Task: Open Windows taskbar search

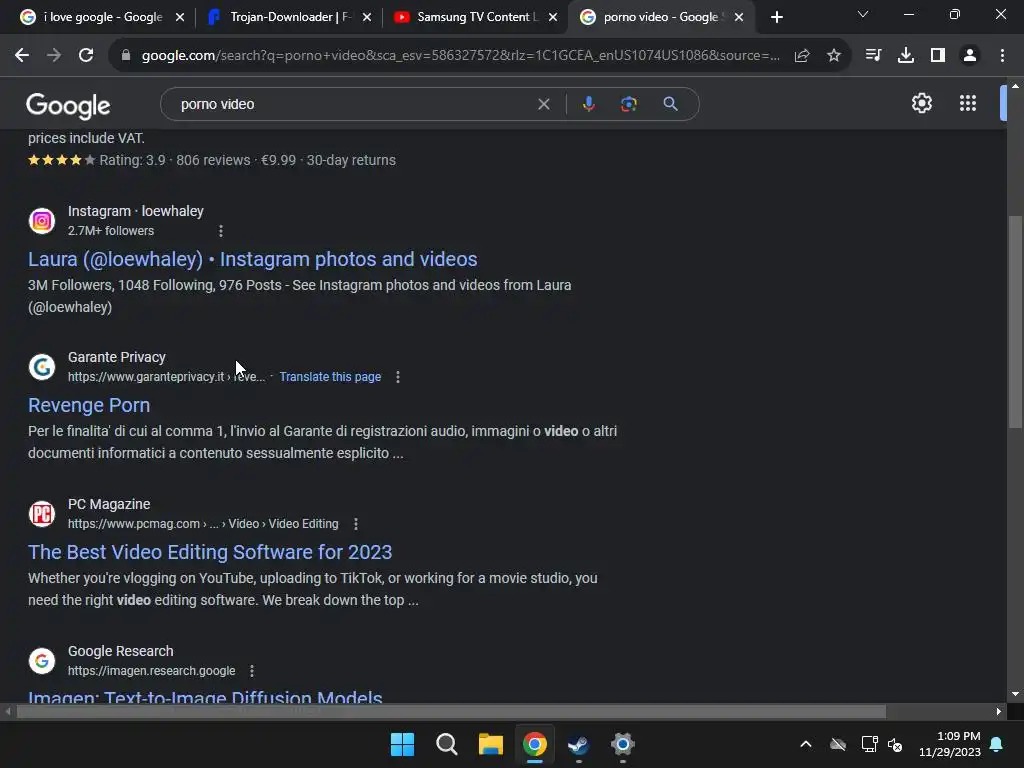Action: pos(447,744)
